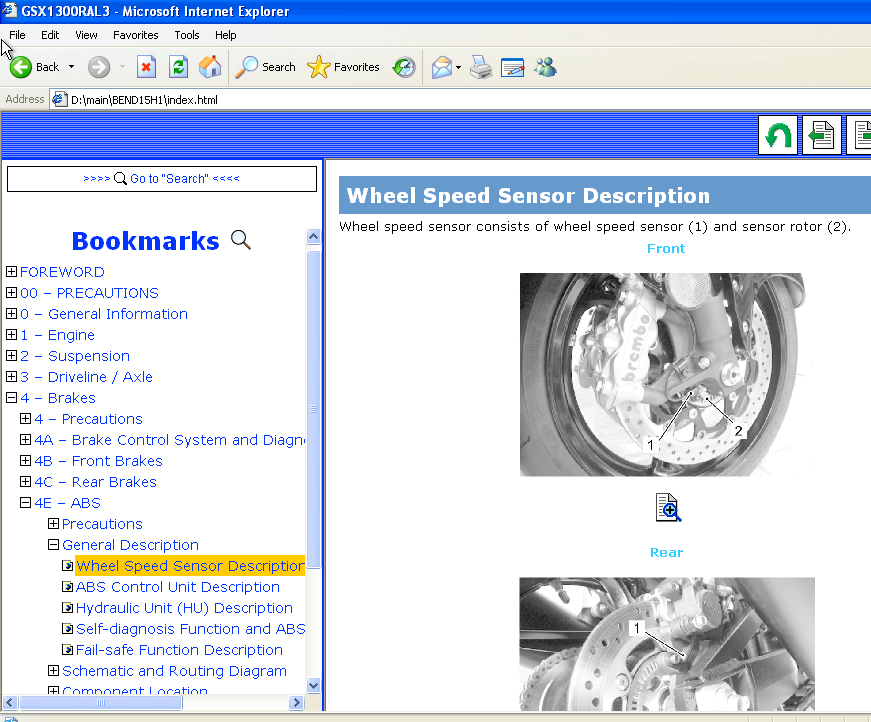
Task: Click the zoom image icon below front photo
Action: tap(668, 508)
